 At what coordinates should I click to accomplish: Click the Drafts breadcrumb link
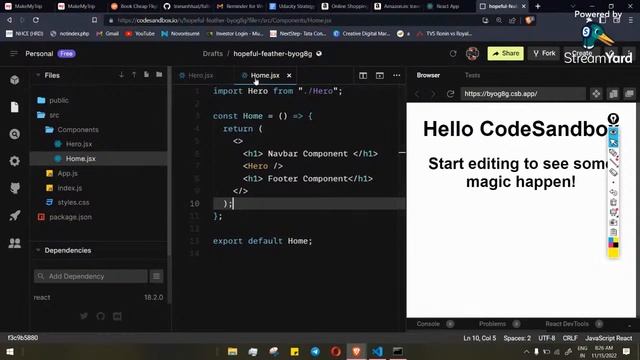[213, 53]
